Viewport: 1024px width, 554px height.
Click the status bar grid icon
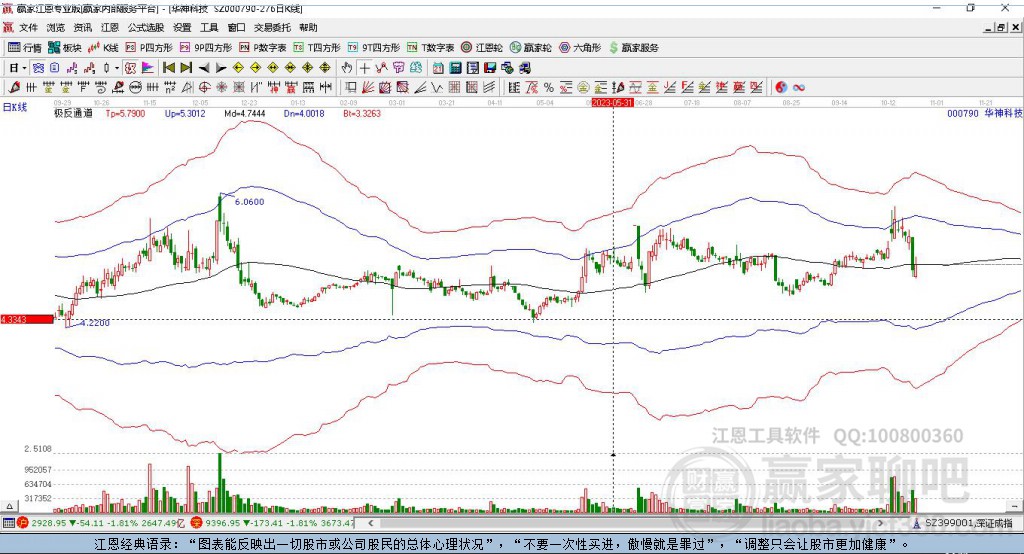tap(8, 523)
